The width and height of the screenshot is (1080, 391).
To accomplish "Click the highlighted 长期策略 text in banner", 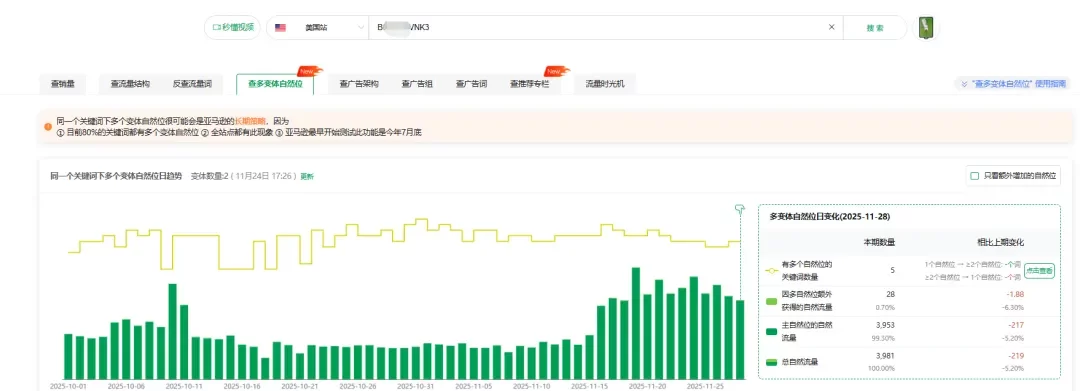I will [x=250, y=120].
